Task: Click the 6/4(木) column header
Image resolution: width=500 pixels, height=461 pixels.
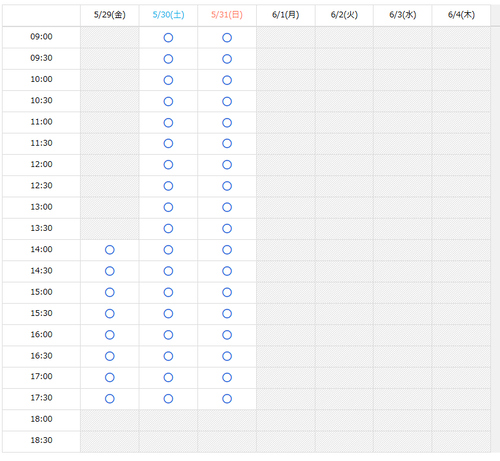Action: (x=461, y=15)
